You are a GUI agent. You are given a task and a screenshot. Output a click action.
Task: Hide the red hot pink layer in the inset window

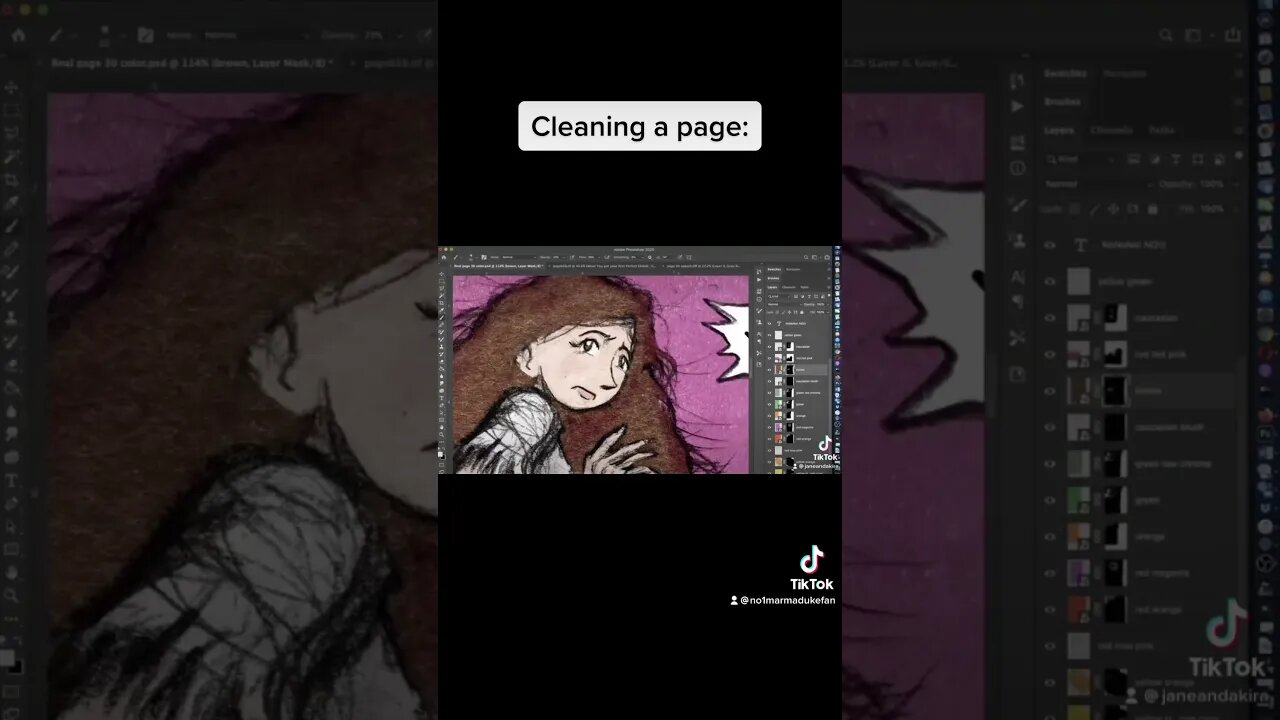[x=770, y=358]
